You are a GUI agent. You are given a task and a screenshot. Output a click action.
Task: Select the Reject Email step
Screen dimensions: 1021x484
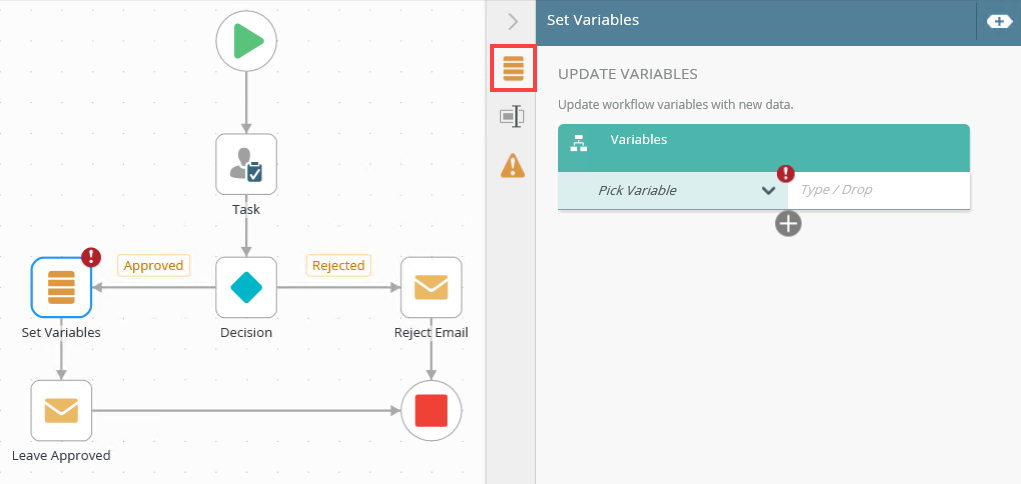click(431, 287)
